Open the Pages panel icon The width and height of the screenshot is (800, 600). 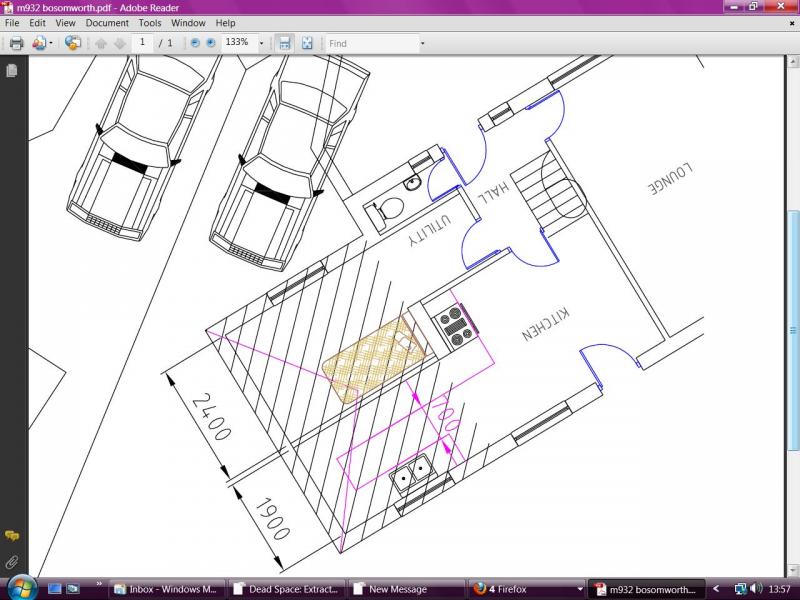pos(11,72)
